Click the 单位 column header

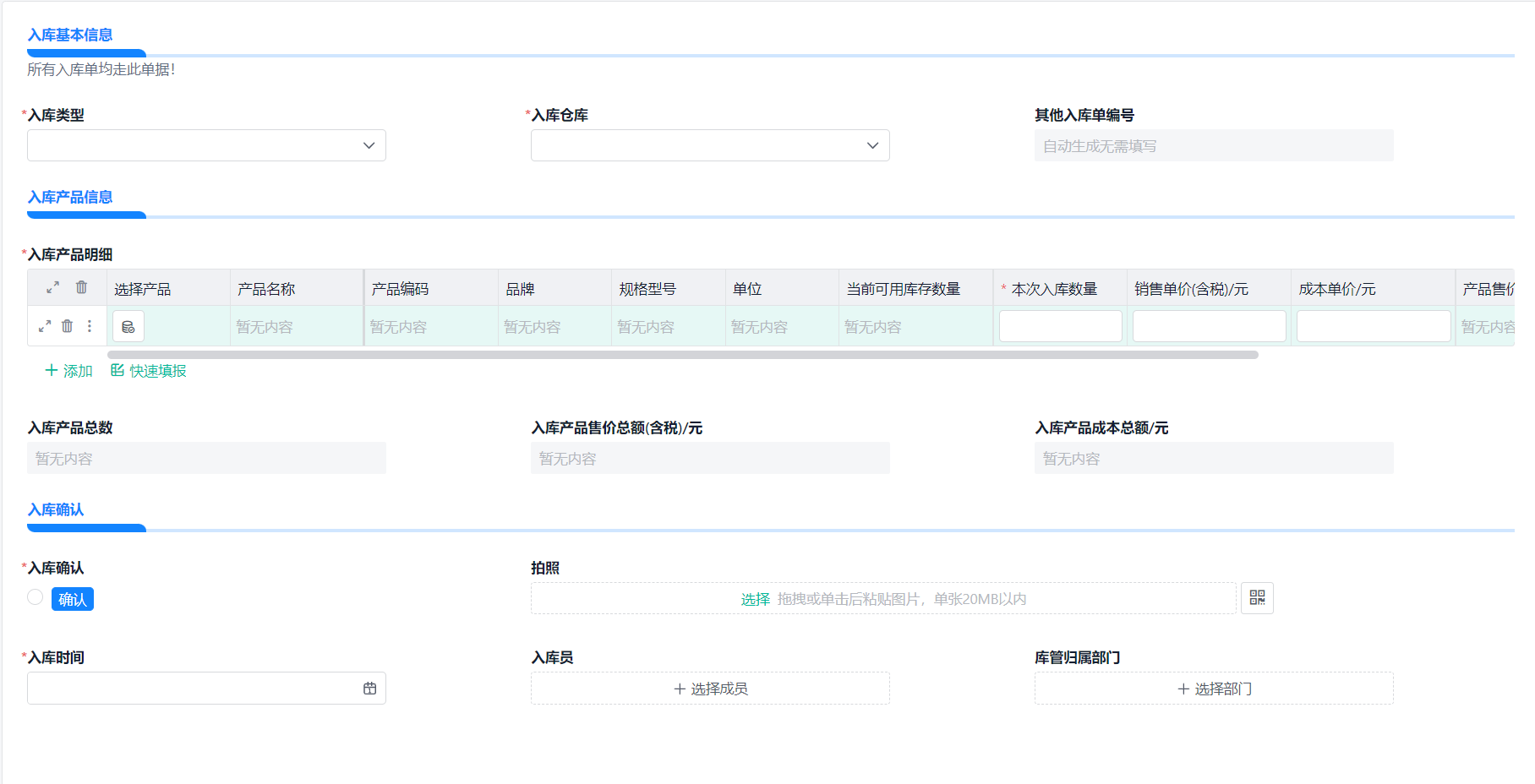click(x=782, y=288)
